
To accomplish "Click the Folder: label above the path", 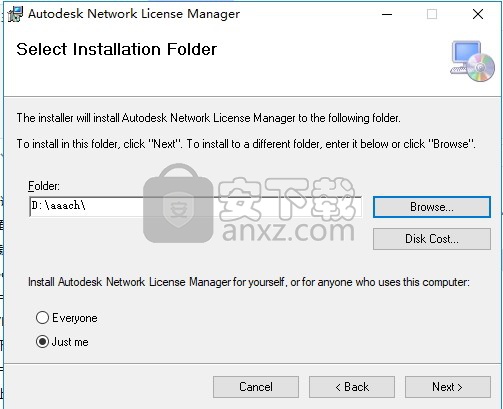I will pyautogui.click(x=44, y=186).
